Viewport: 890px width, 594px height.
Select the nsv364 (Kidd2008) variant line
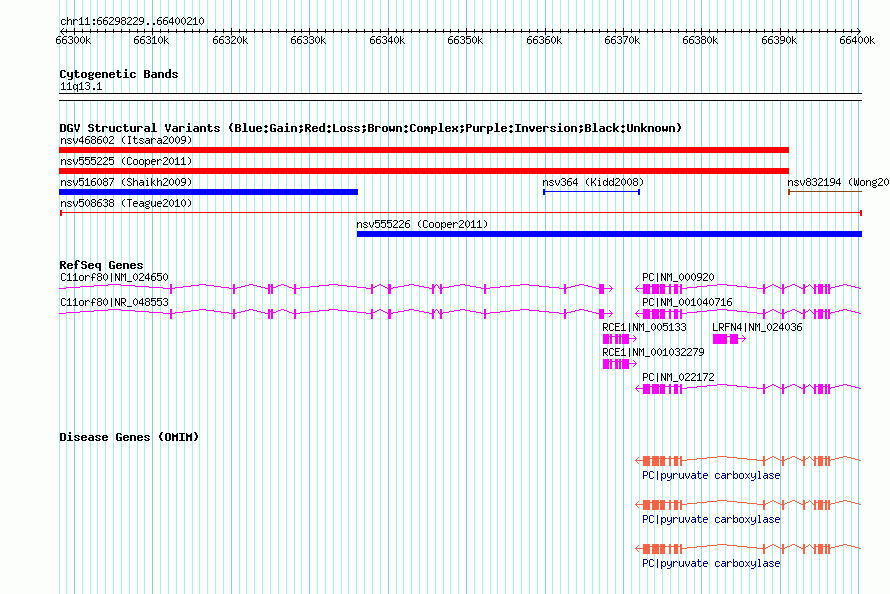pyautogui.click(x=591, y=192)
